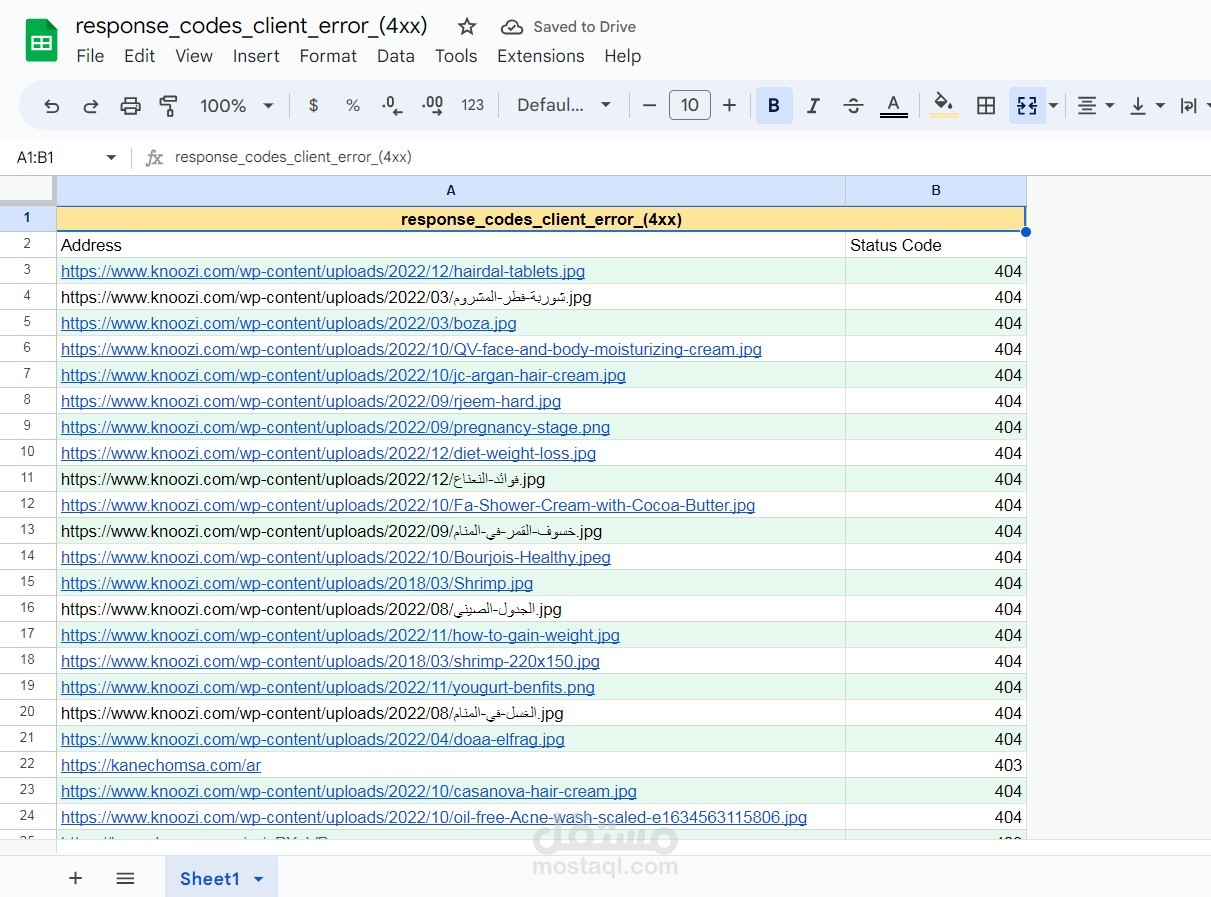This screenshot has height=897, width=1211.
Task: Open Name box dropdown arrow
Action: tap(111, 157)
